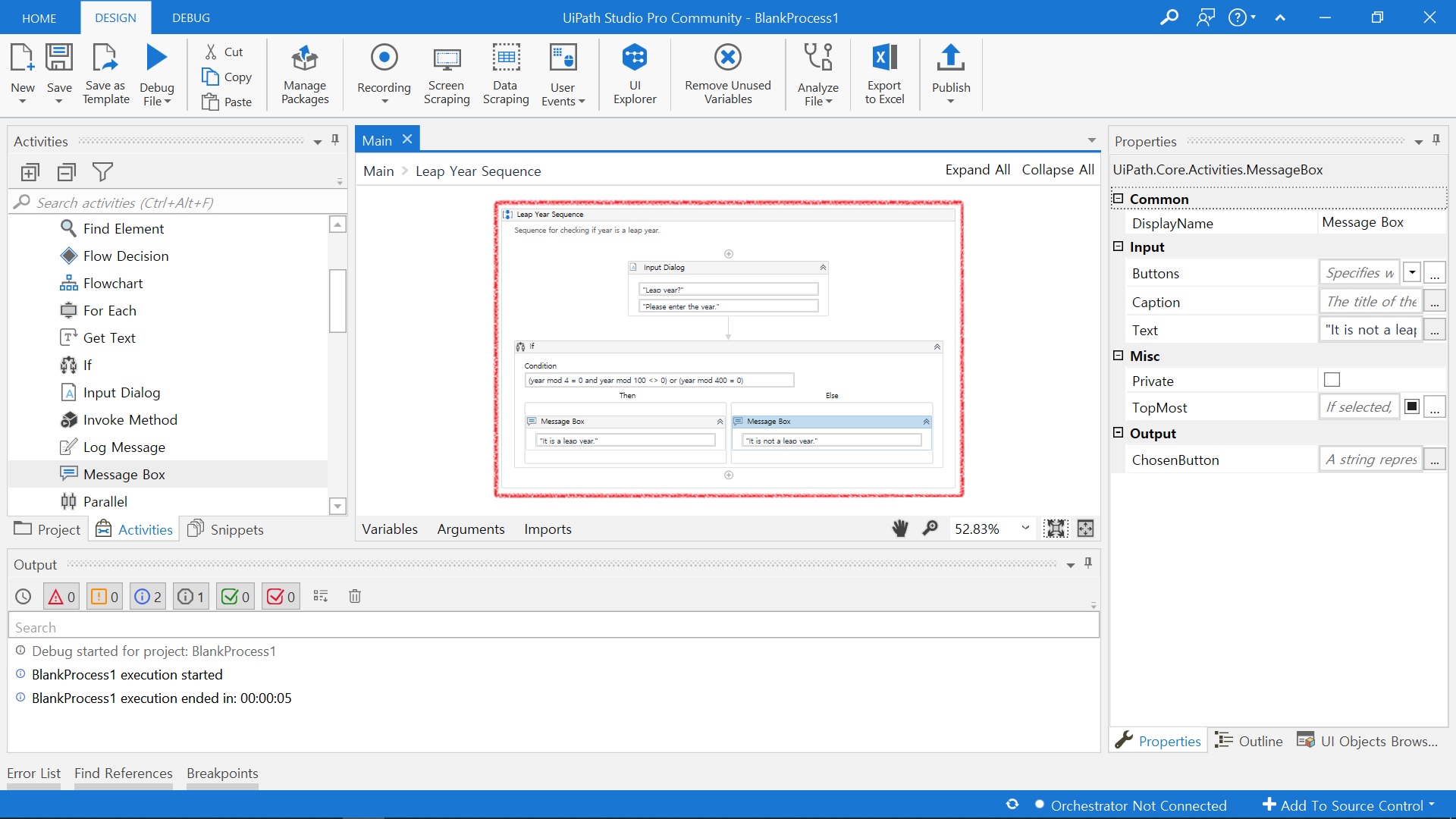Expand all activities tree icon
The width and height of the screenshot is (1456, 819).
(30, 172)
